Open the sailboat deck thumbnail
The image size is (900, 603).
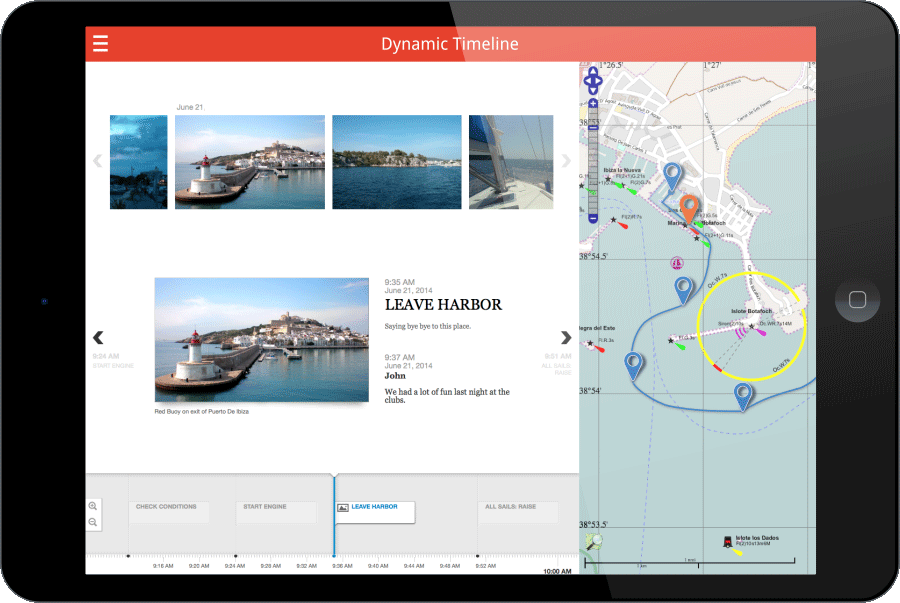(511, 162)
